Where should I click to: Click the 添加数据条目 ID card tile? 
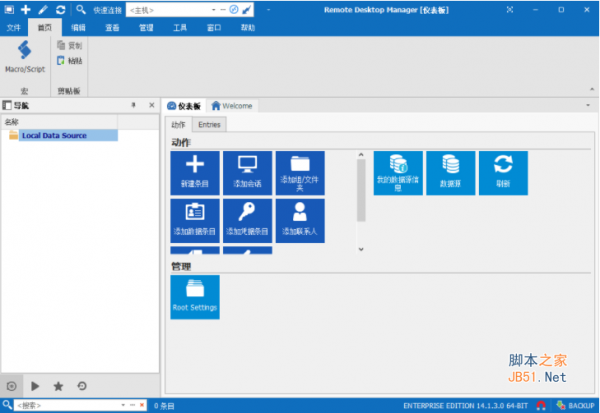pyautogui.click(x=195, y=220)
